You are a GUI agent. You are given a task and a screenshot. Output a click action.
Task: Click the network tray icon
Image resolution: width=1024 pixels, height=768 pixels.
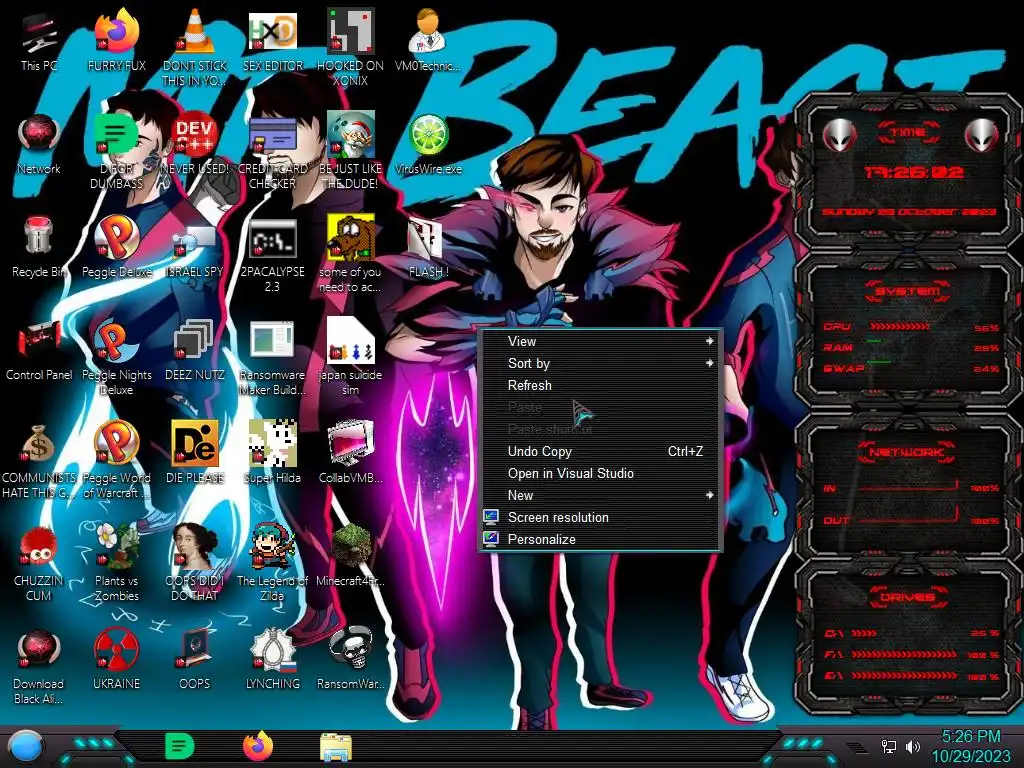[x=889, y=746]
